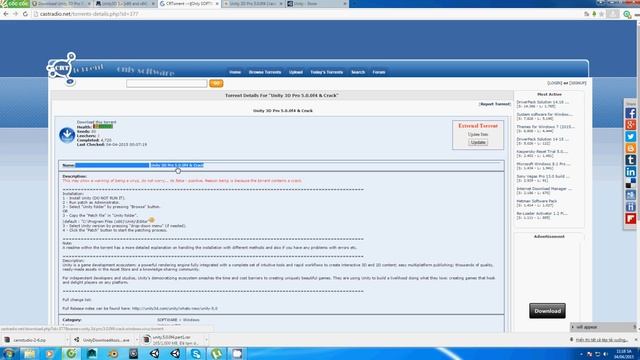Click the Update button under External Torrent
The height and width of the screenshot is (360, 640).
478,142
